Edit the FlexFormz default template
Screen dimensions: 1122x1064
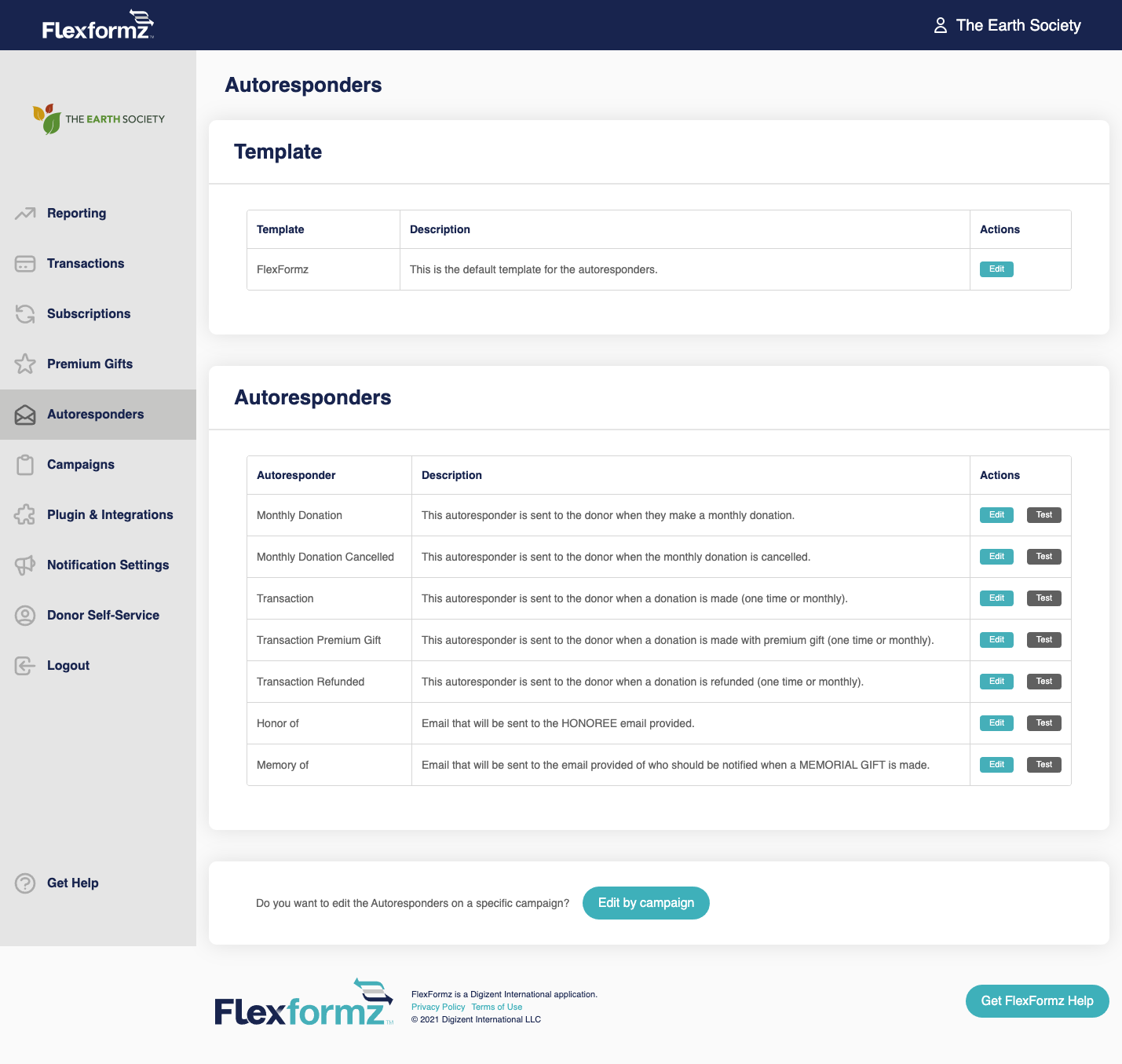(x=996, y=269)
